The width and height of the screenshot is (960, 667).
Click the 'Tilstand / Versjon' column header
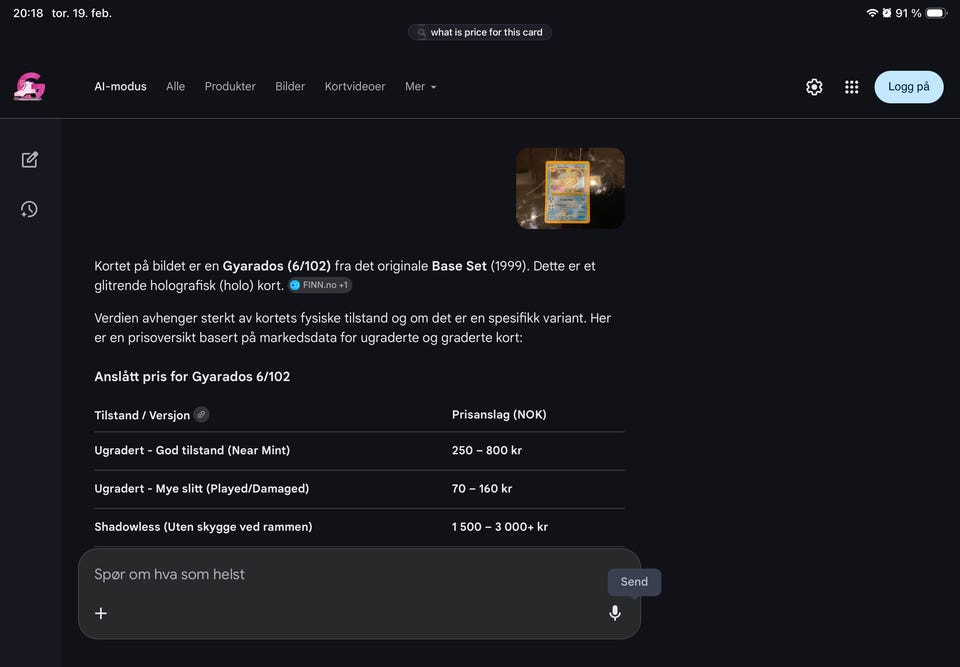tap(142, 415)
